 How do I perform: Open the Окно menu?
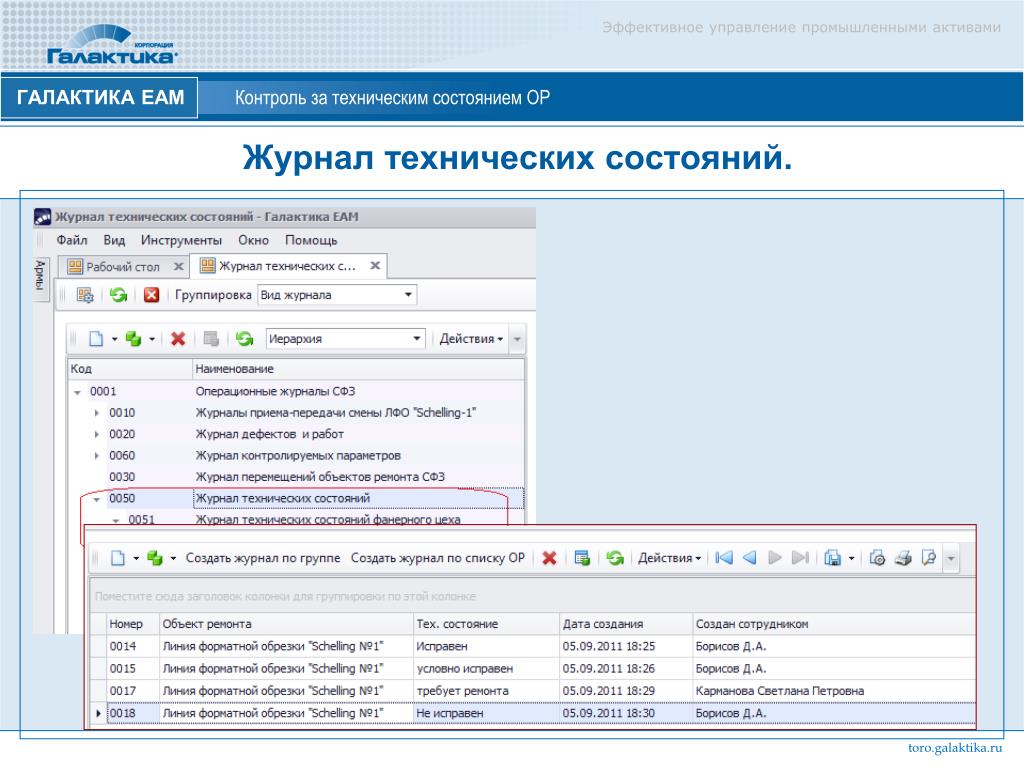pyautogui.click(x=253, y=240)
